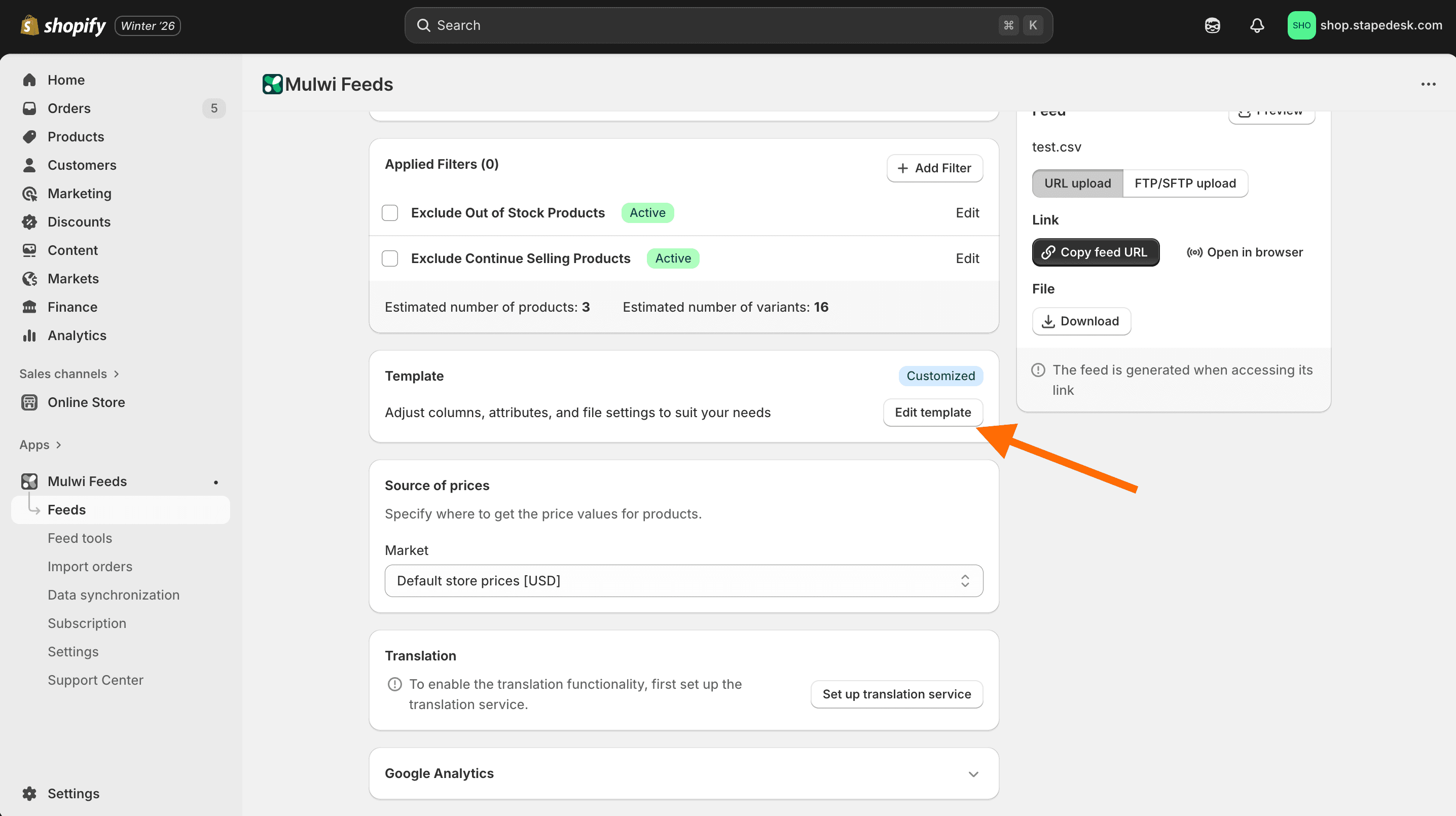Click the notifications bell icon
Screen dimensions: 1456x816
(x=1256, y=25)
